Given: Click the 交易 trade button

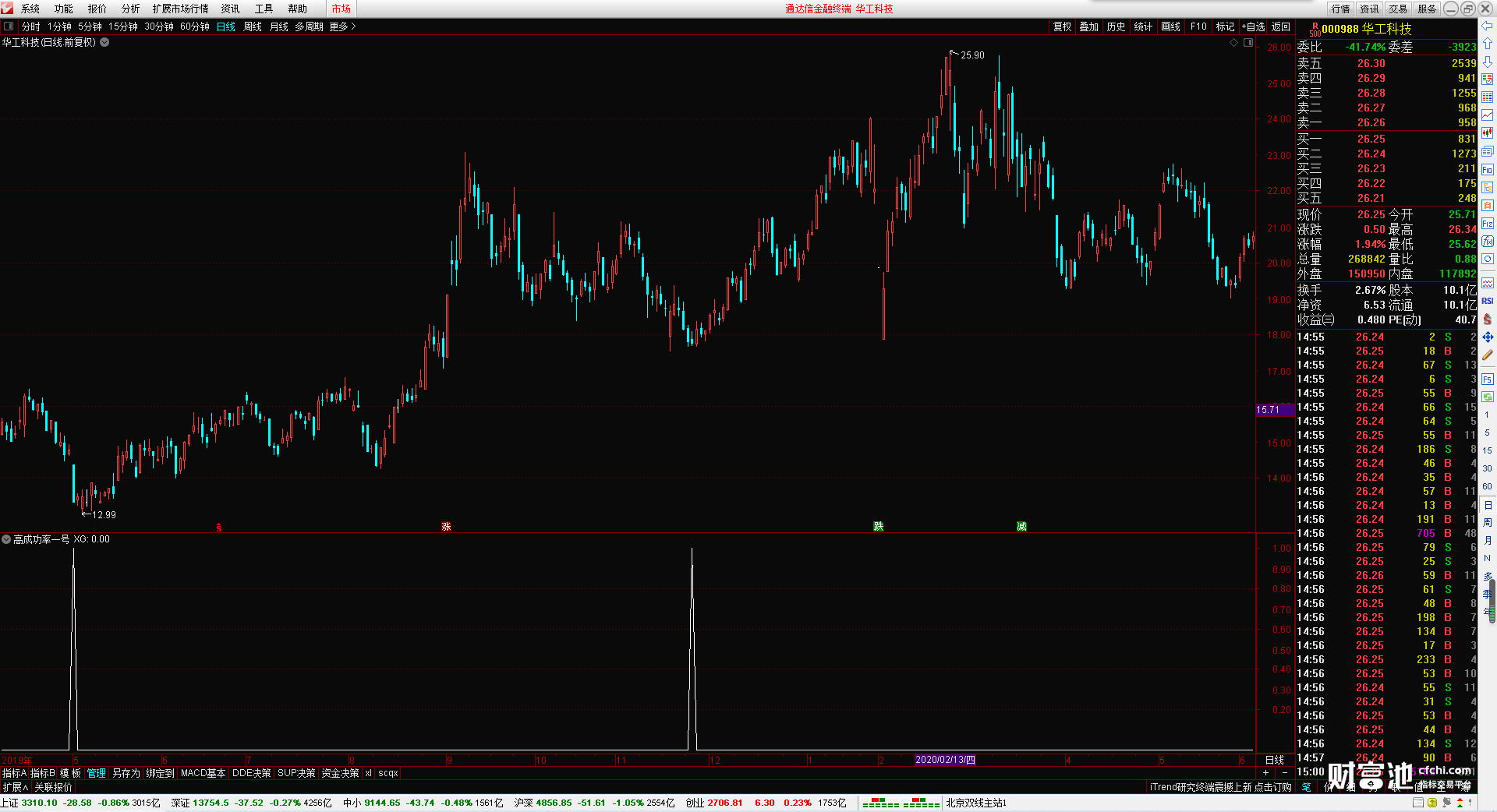Looking at the screenshot, I should (x=1399, y=9).
